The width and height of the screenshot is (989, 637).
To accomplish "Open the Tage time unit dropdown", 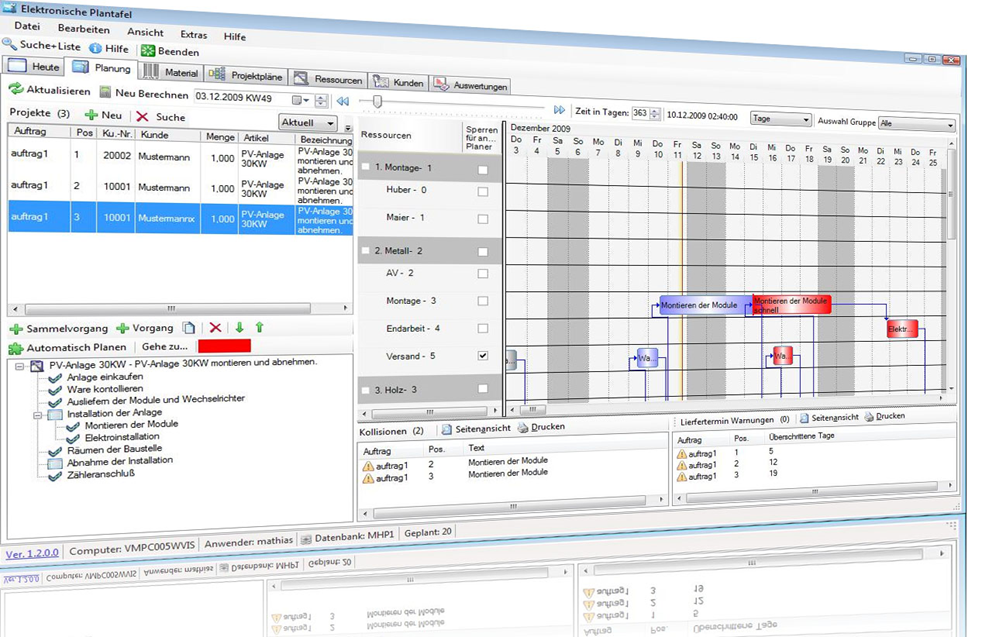I will pos(780,119).
